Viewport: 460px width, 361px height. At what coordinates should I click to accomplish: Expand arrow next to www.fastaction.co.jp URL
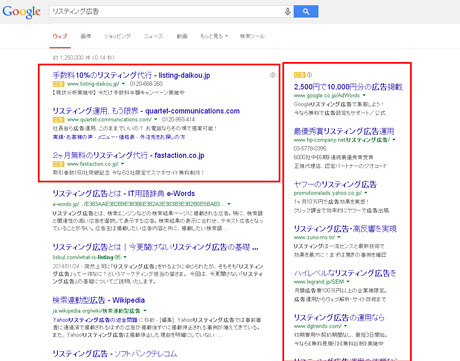122,164
